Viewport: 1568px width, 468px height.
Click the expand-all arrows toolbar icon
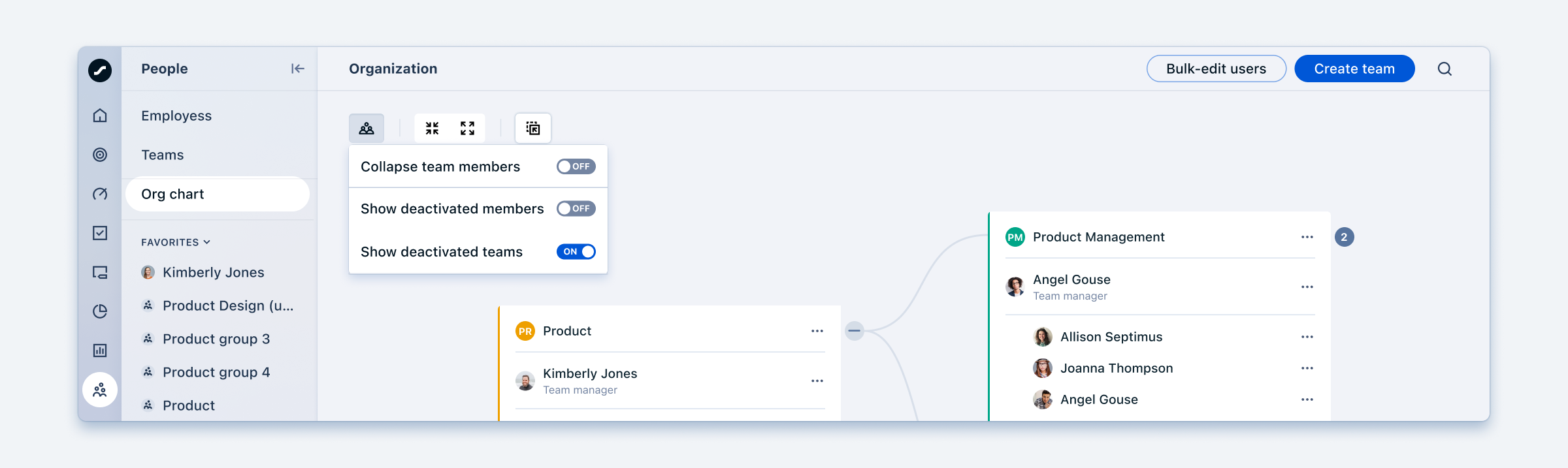467,128
